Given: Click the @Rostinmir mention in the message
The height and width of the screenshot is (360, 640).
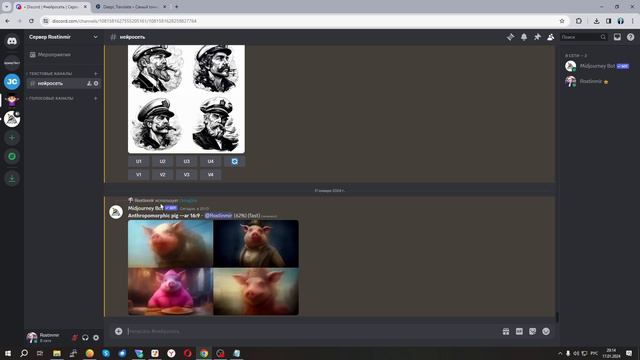Looking at the screenshot, I should pos(218,216).
